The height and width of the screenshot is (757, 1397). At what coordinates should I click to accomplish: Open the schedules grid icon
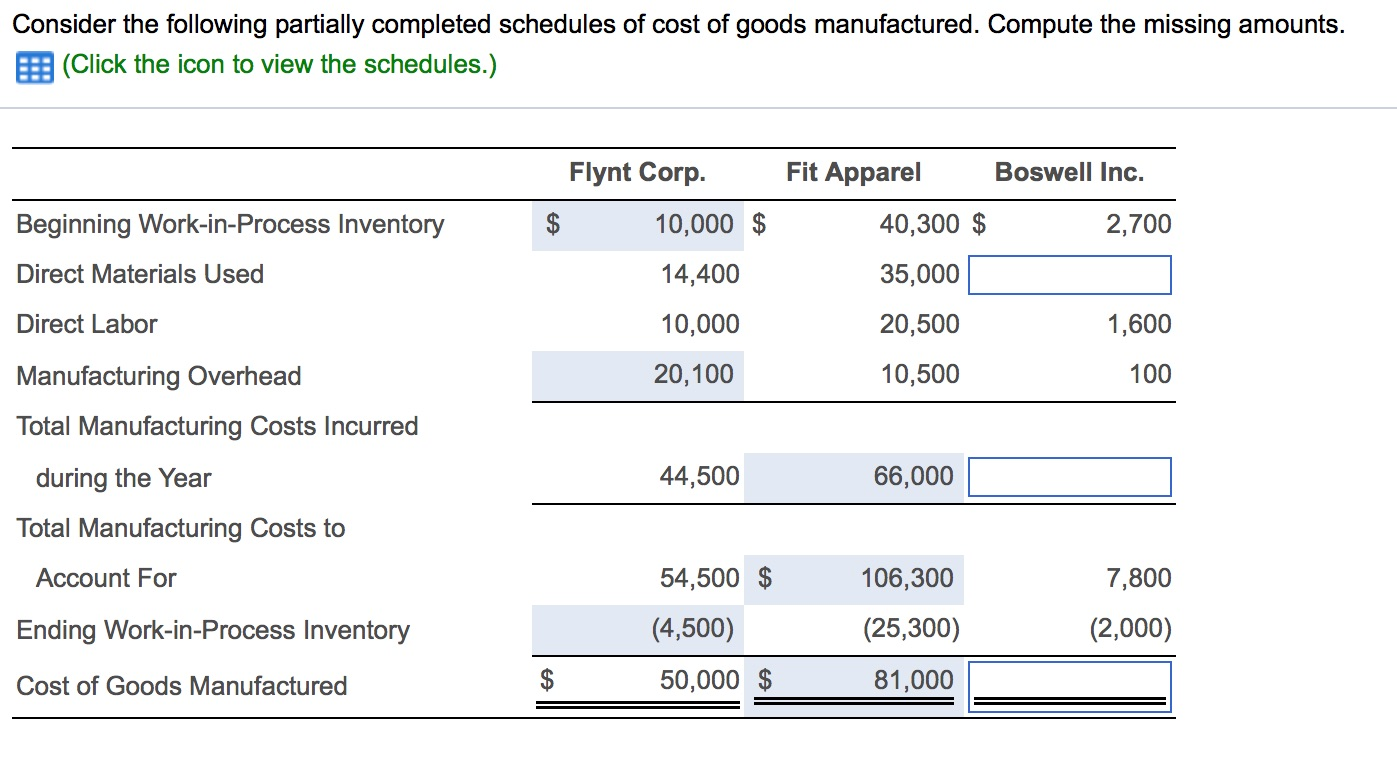coord(34,67)
